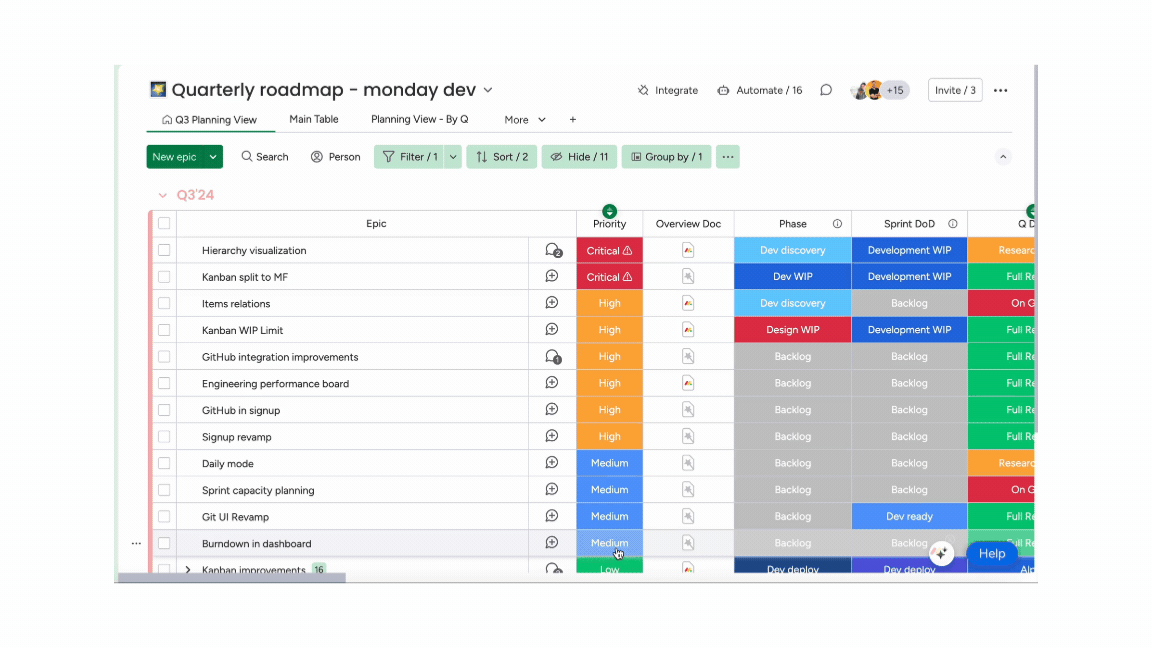Screen dimensions: 1152x648
Task: Switch to Planning View - By Q tab
Action: tap(420, 119)
